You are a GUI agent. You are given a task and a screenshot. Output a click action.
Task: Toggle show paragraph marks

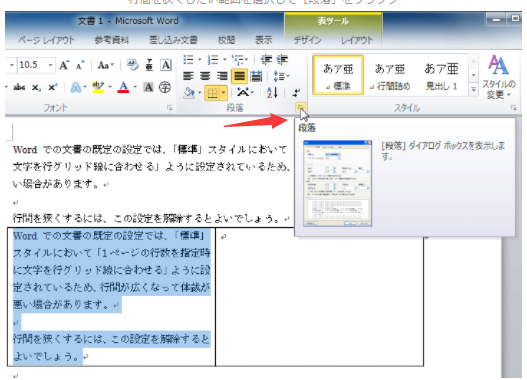pyautogui.click(x=296, y=92)
